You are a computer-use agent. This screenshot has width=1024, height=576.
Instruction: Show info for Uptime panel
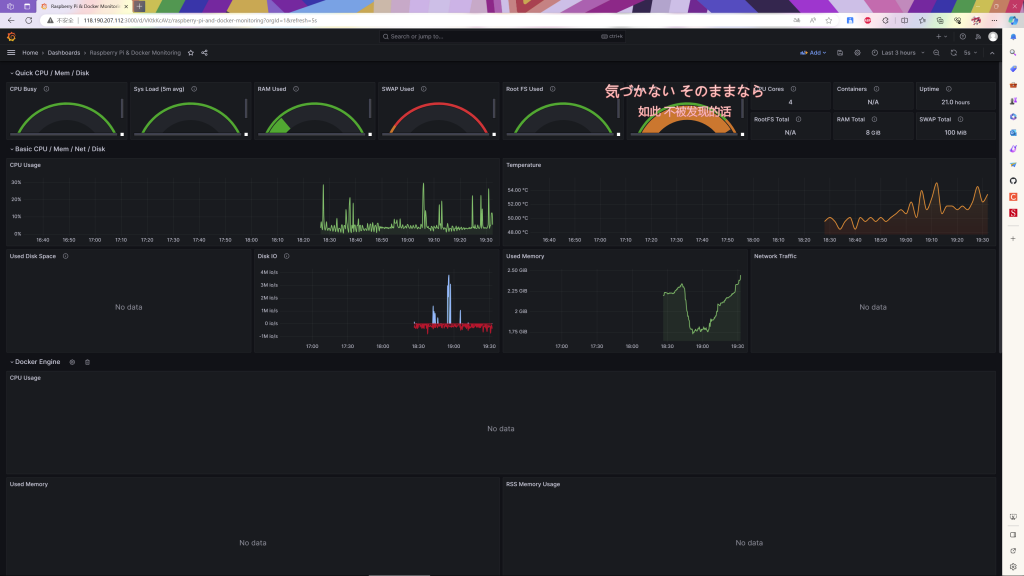click(x=949, y=89)
